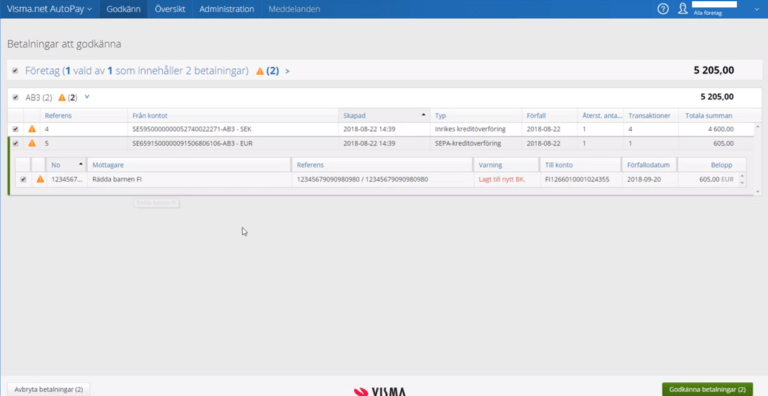The image size is (768, 396).
Task: Open the Administration tab
Action: click(227, 9)
